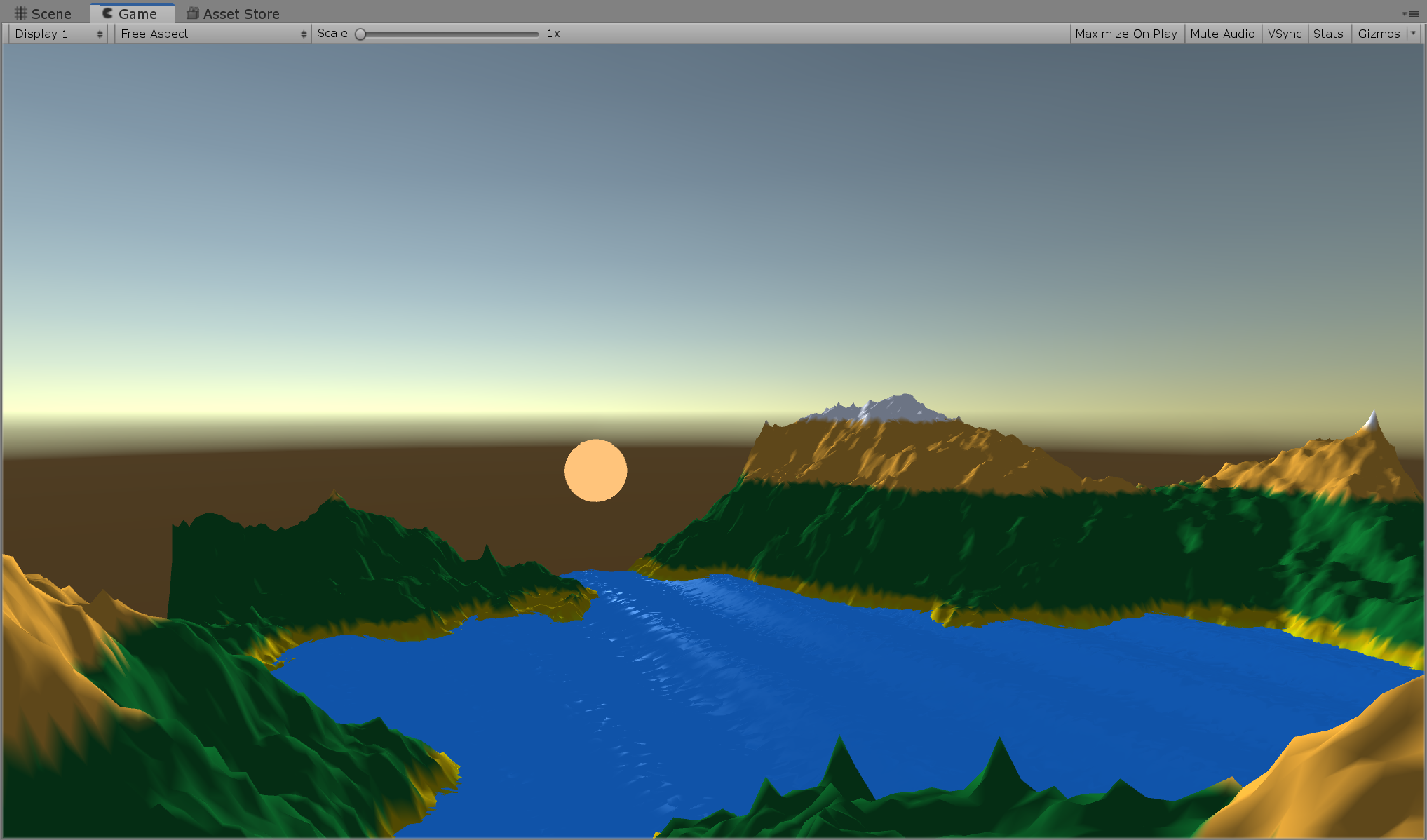Click the sun in the game view
Image resolution: width=1427 pixels, height=840 pixels.
(596, 470)
